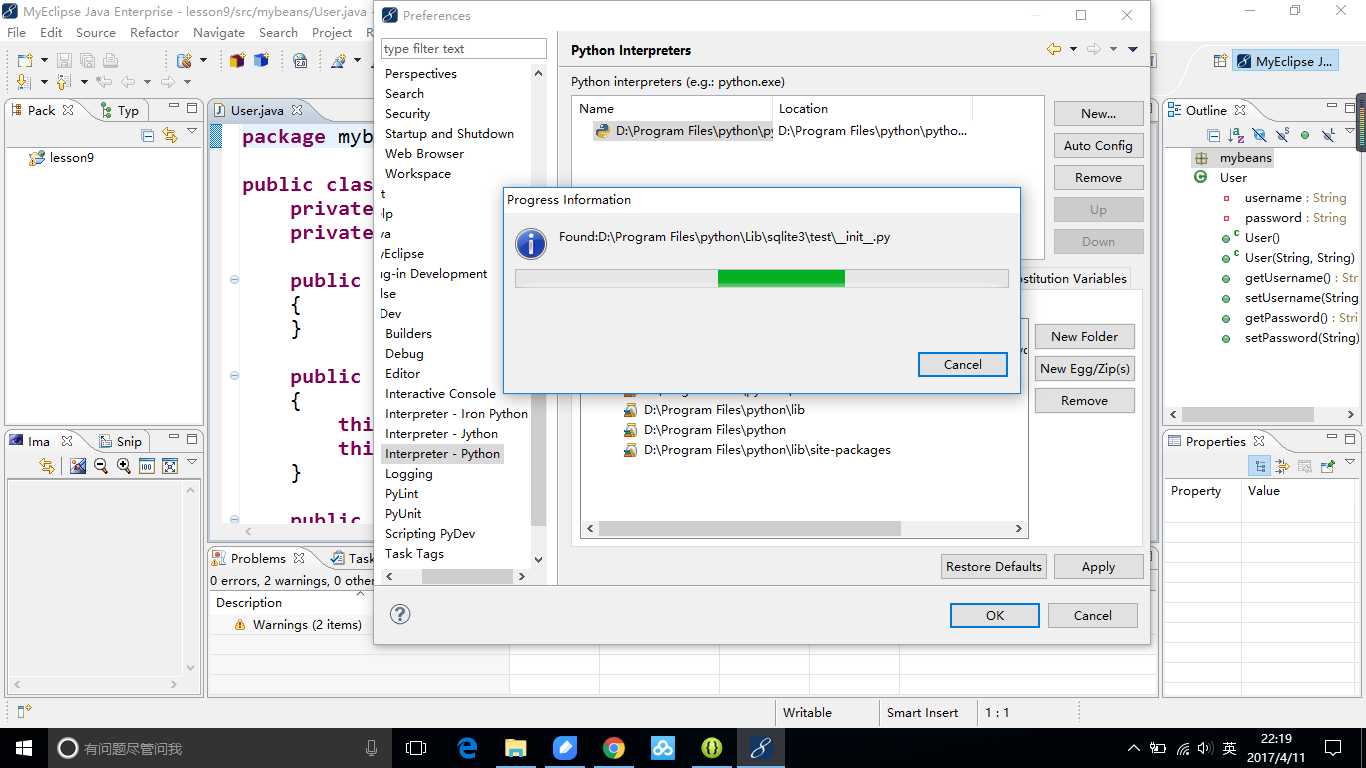Viewport: 1366px width, 768px height.
Task: Open the Next Annotation dropdown arrow
Action: (x=44, y=82)
